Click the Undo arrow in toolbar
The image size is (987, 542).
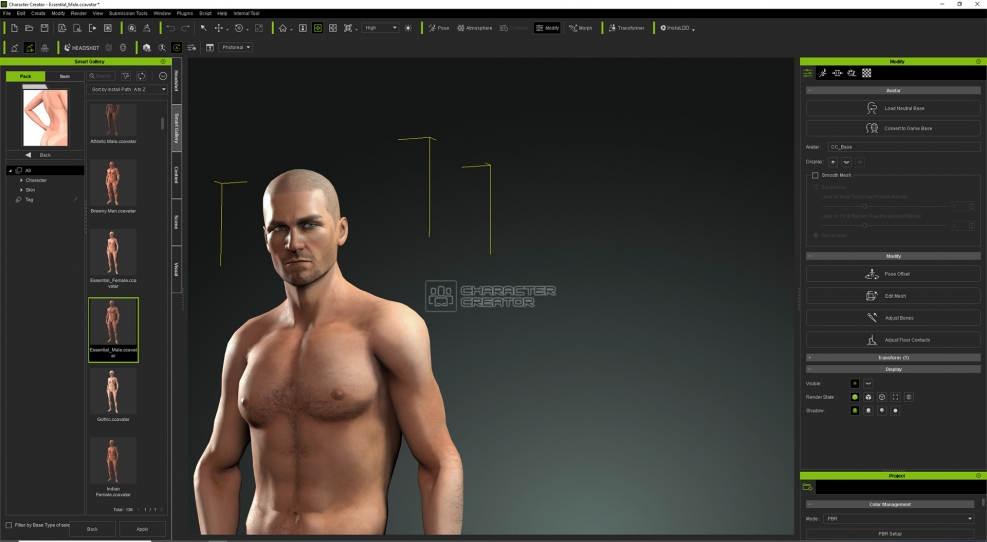pyautogui.click(x=170, y=28)
